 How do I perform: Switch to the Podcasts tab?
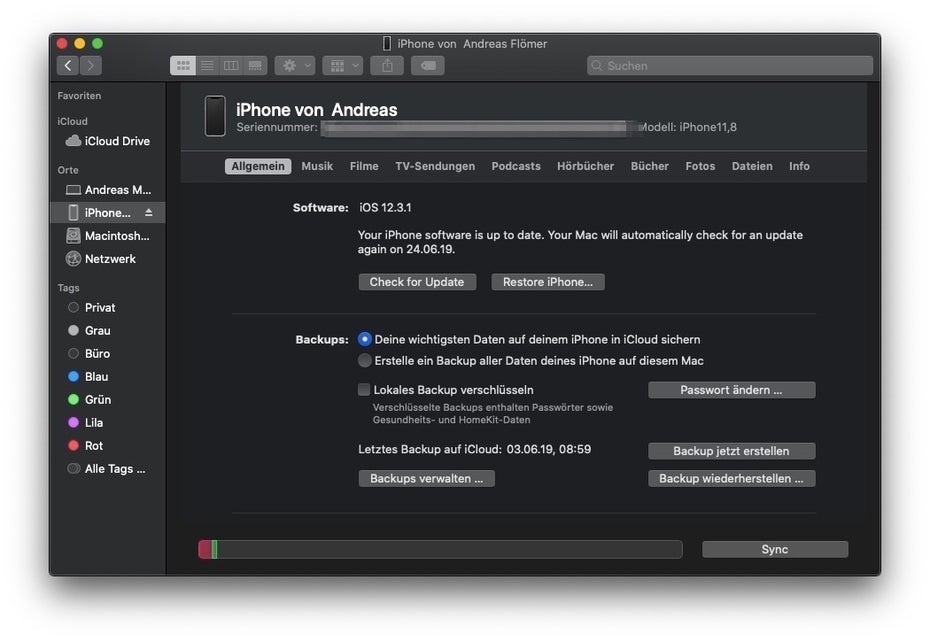tap(516, 166)
